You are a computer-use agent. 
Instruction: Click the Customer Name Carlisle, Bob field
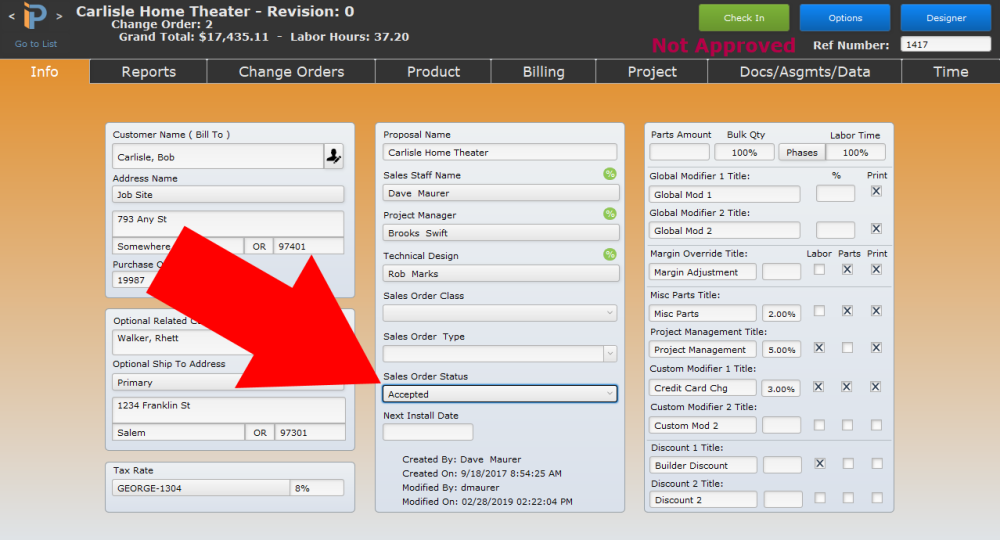click(x=218, y=156)
